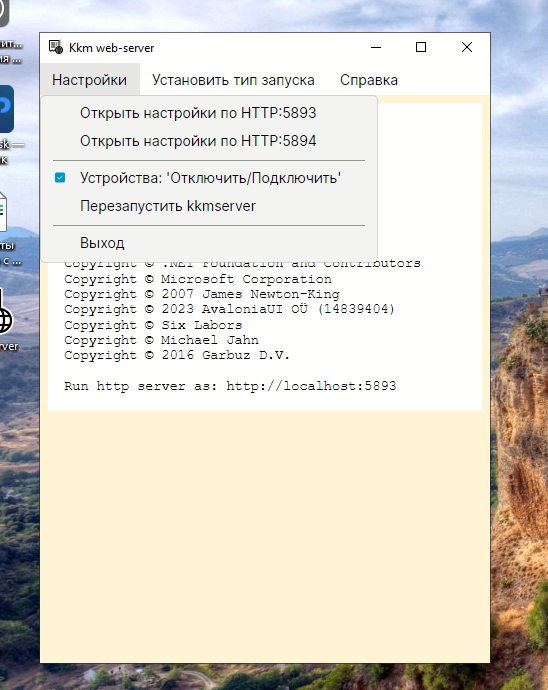
Task: Click line 'Copyright © Six Labors'
Action: [x=153, y=325]
